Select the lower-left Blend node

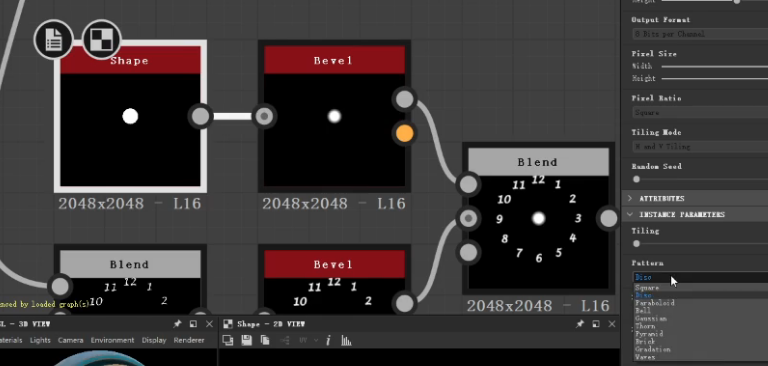coord(130,280)
